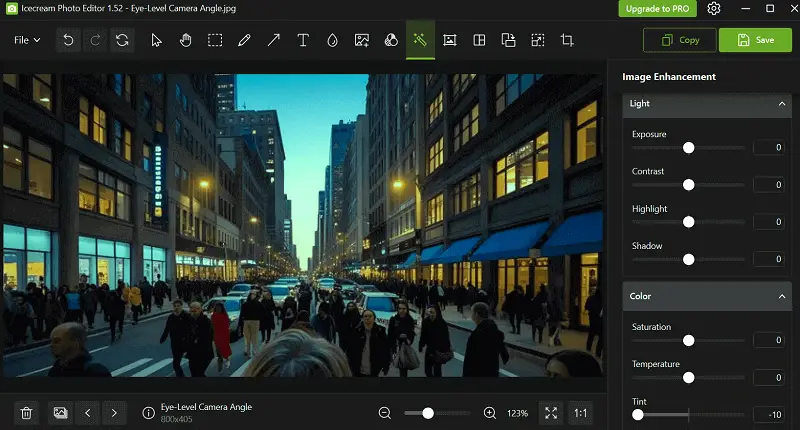Click the Tint value field showing -10
Viewport: 800px width, 430px height.
769,415
